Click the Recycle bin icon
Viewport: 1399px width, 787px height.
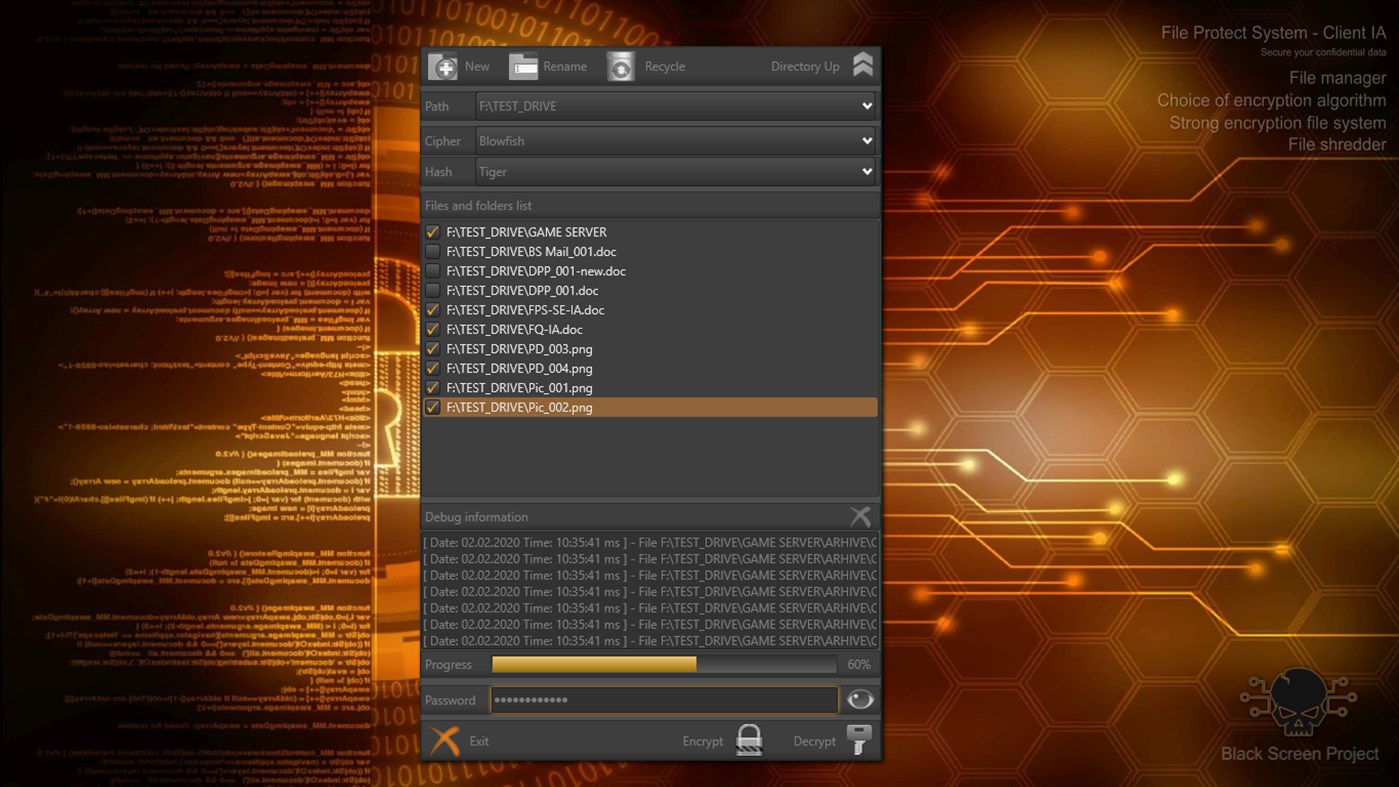(x=620, y=66)
